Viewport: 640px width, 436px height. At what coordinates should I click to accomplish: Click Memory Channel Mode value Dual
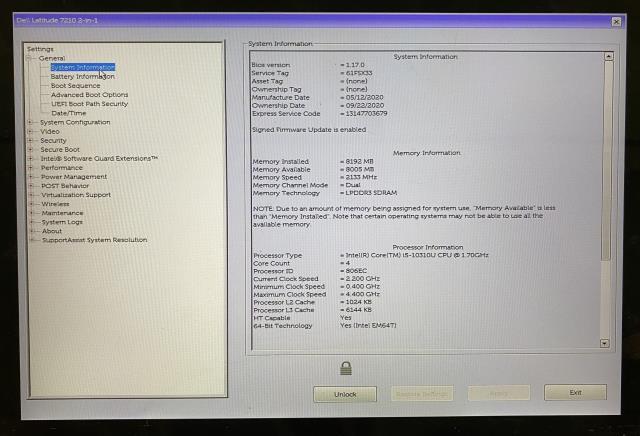click(353, 185)
